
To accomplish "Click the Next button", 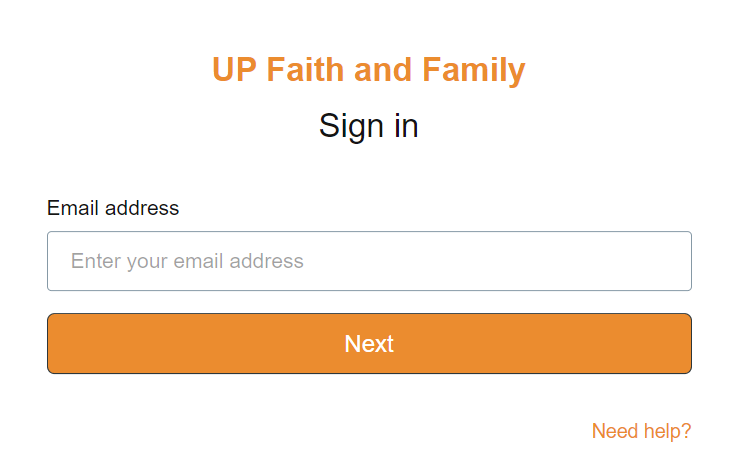I will click(x=369, y=344).
